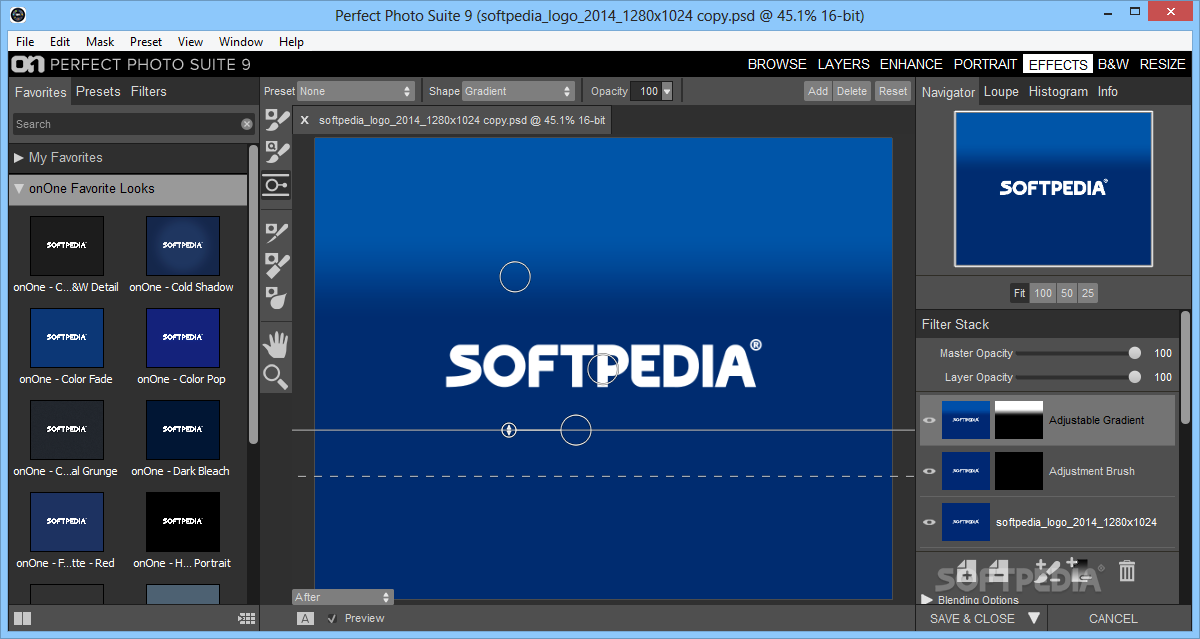
Task: Open the BROWSE module
Action: 777,64
